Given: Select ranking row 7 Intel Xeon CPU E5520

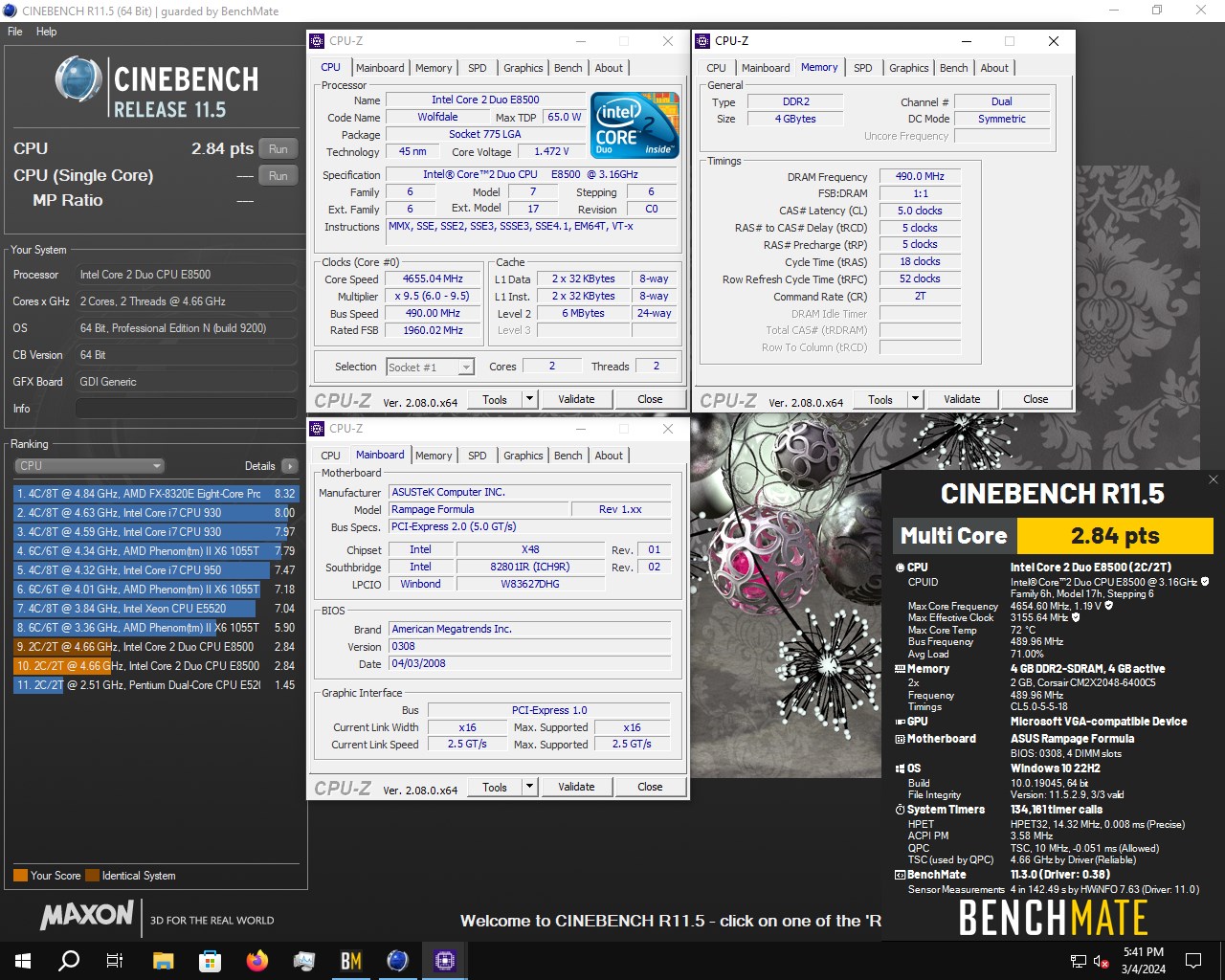Looking at the screenshot, I should point(156,609).
